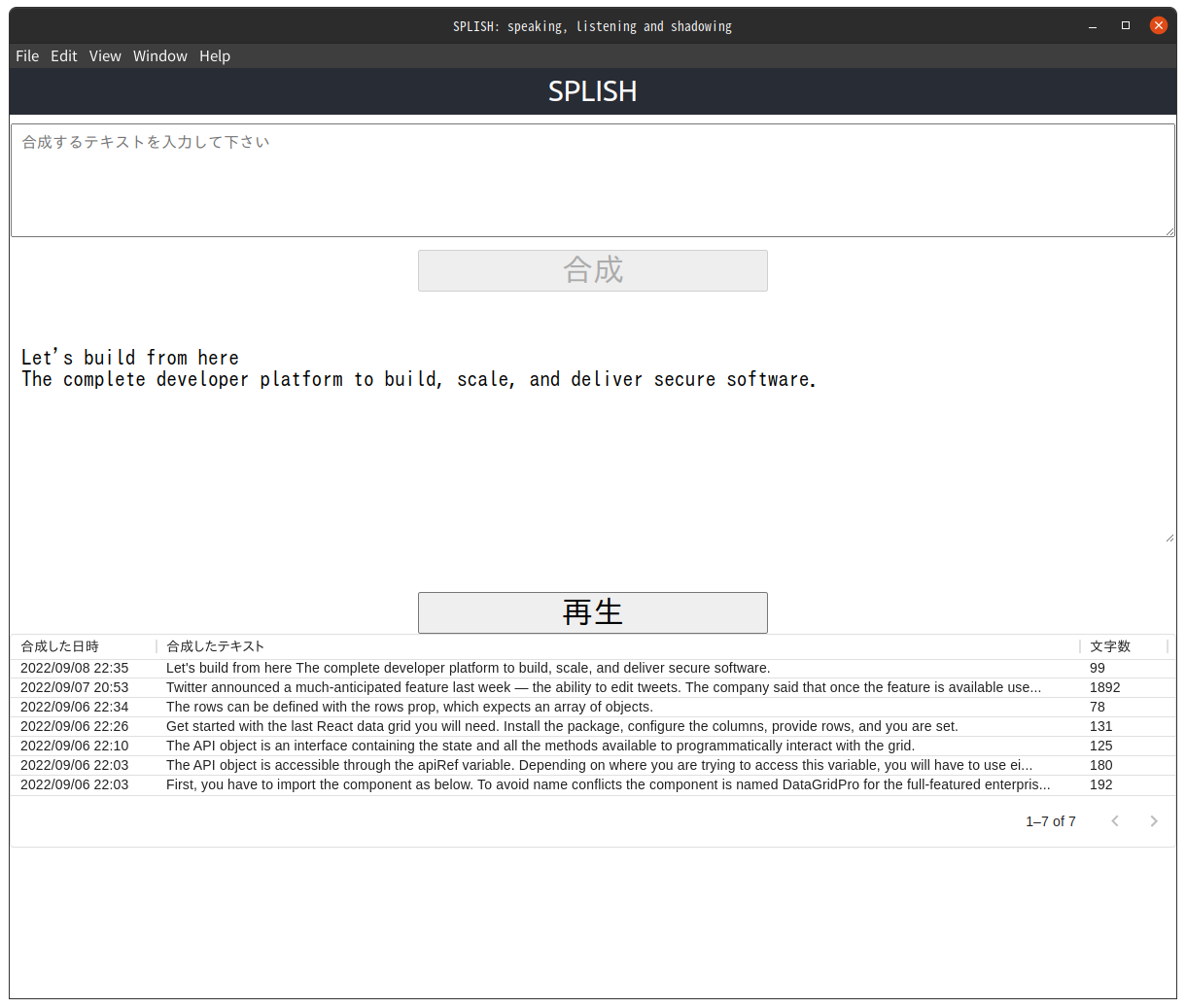Select the 2022/09/06 22:26 date cell
The image size is (1186, 1008).
[75, 726]
